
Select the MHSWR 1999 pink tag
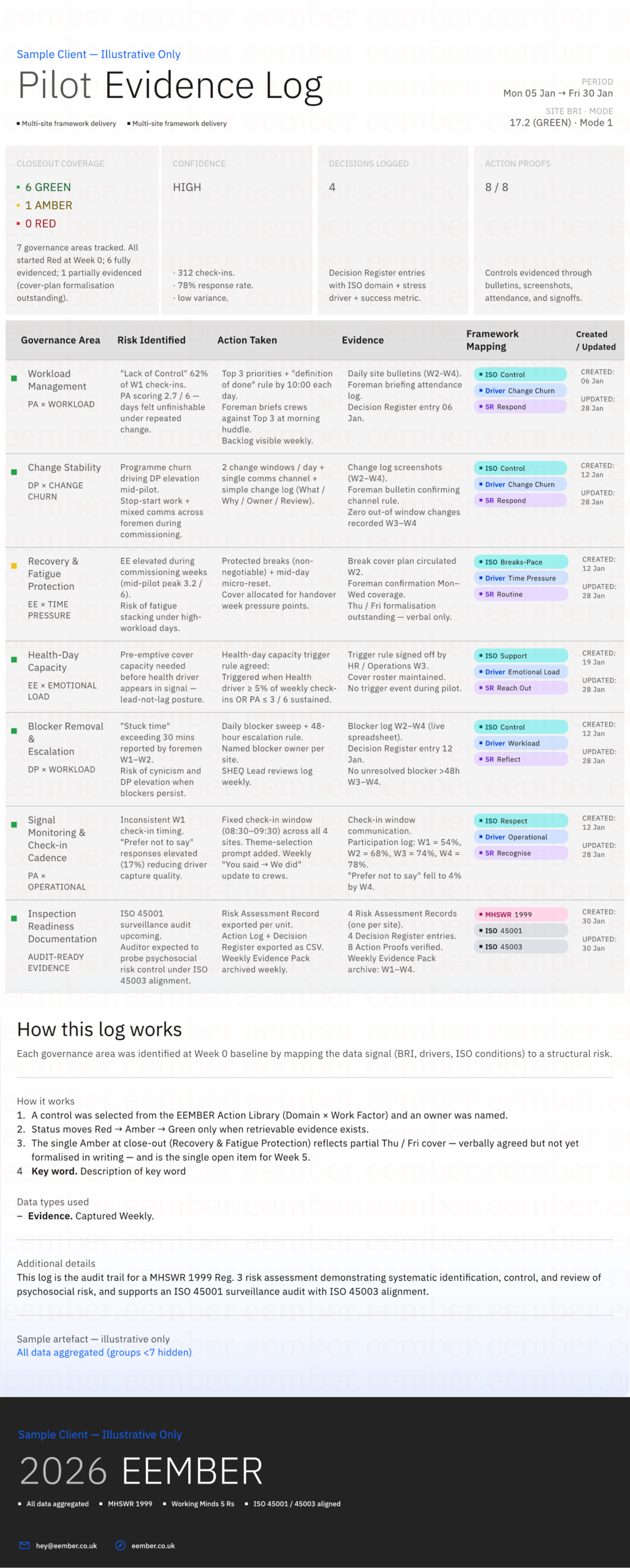(x=520, y=914)
